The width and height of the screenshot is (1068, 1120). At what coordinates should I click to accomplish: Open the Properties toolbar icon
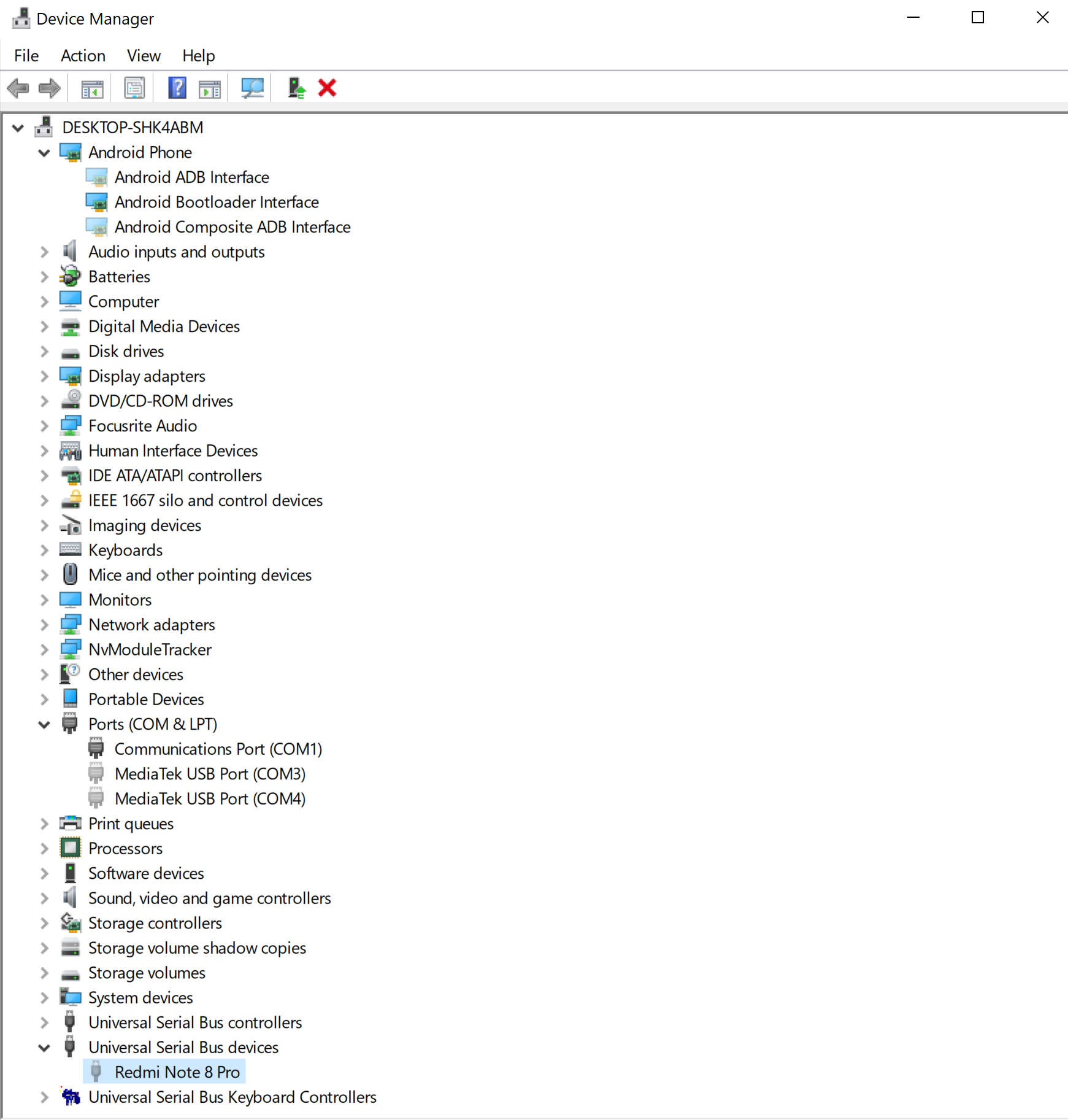tap(134, 88)
